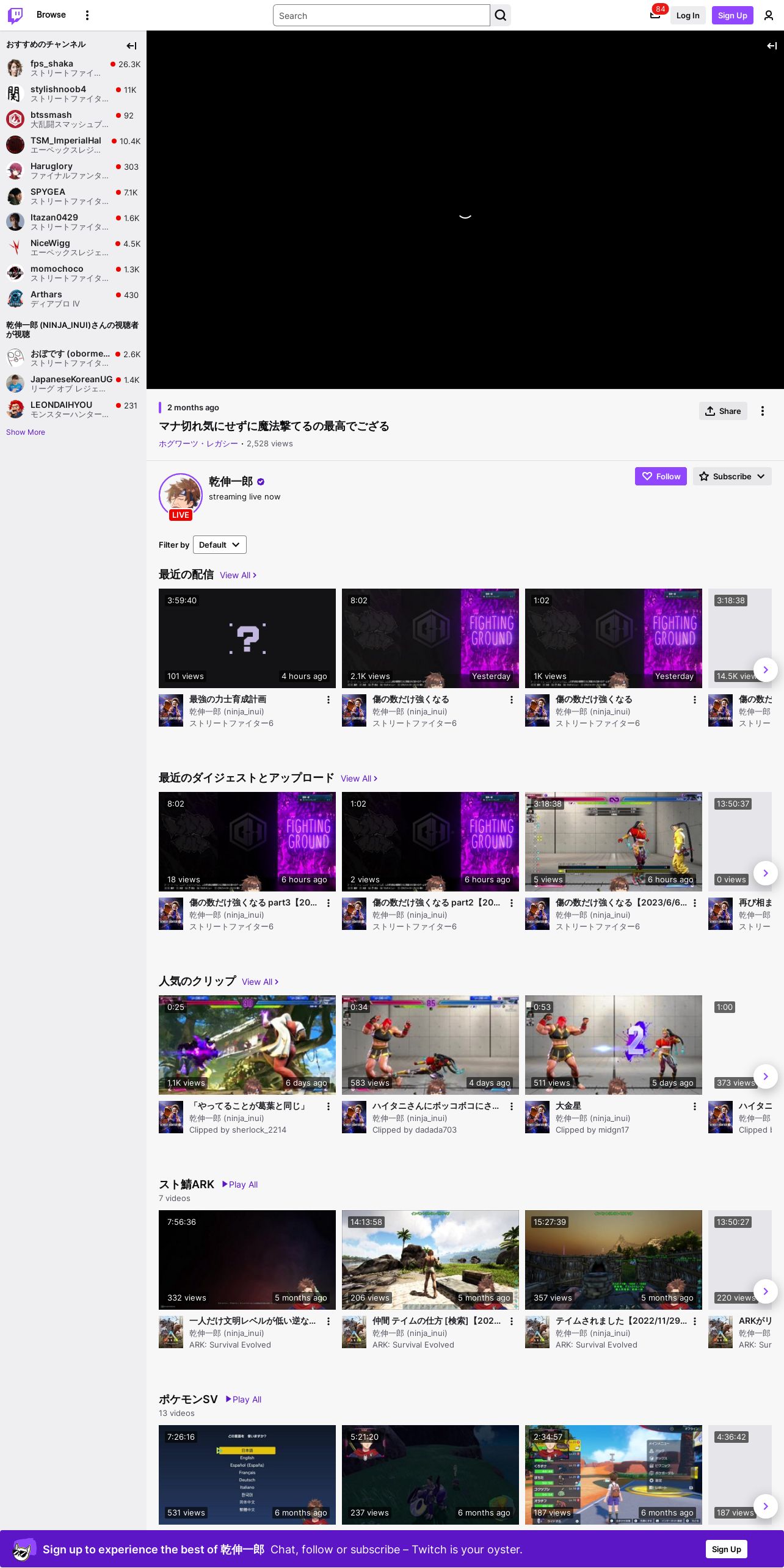Click Log In button

click(x=688, y=15)
